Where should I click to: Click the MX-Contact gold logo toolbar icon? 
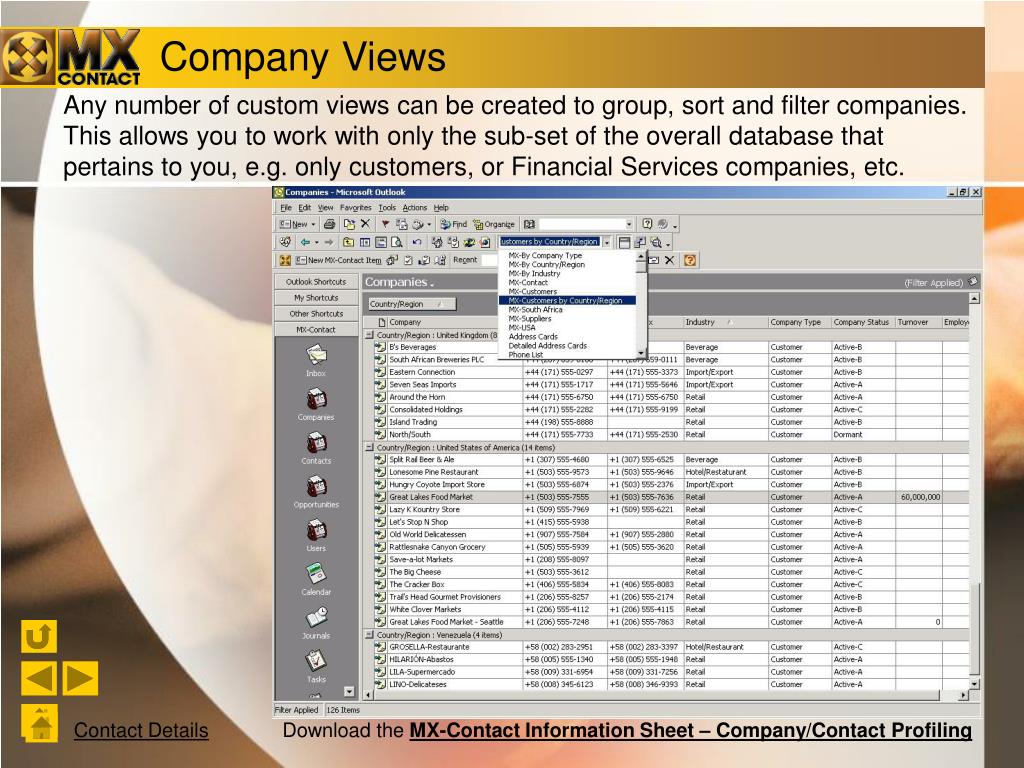tap(285, 260)
